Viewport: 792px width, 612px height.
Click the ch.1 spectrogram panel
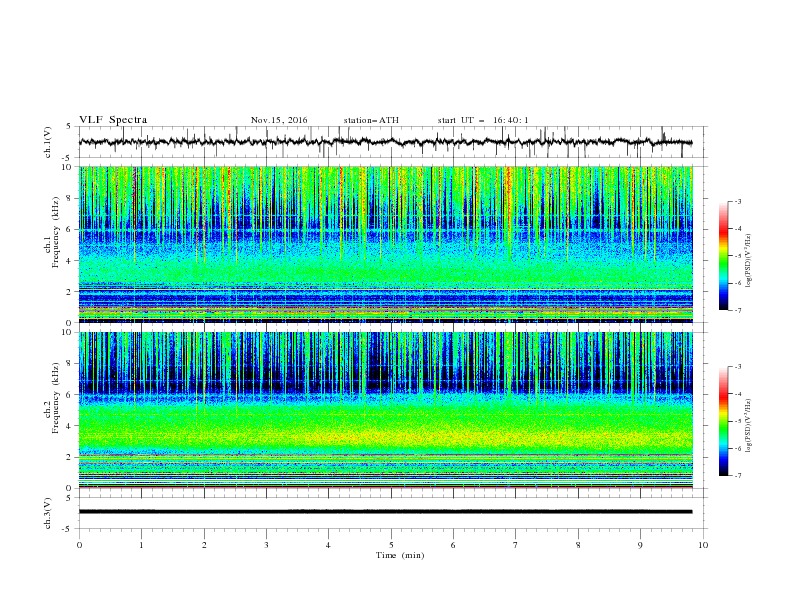point(385,244)
